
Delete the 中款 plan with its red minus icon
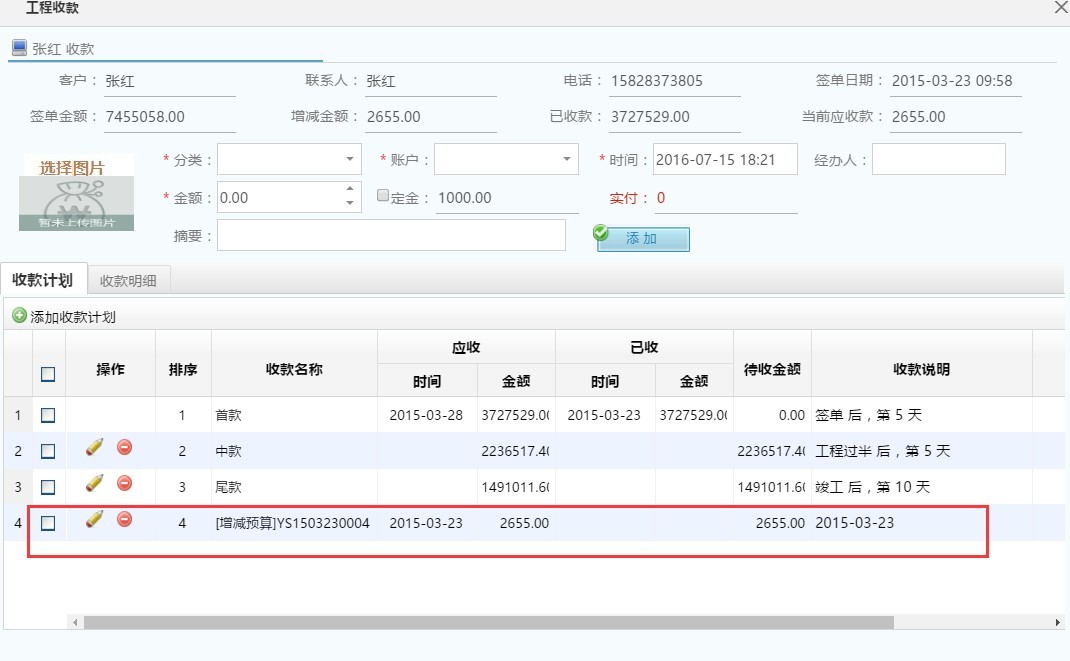point(124,448)
